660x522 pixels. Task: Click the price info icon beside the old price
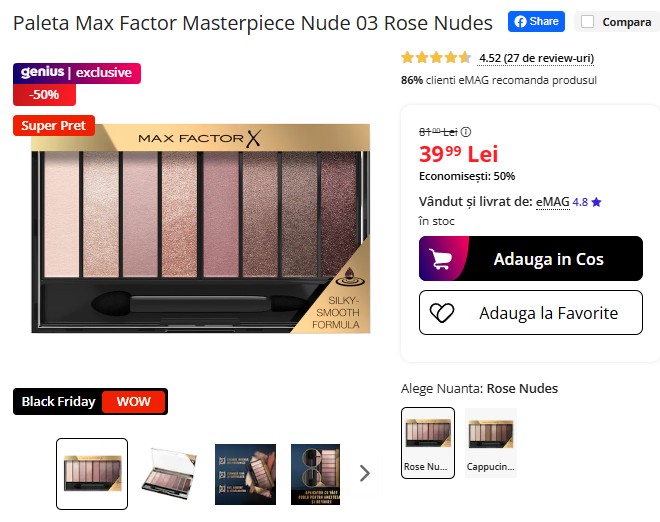coord(466,132)
